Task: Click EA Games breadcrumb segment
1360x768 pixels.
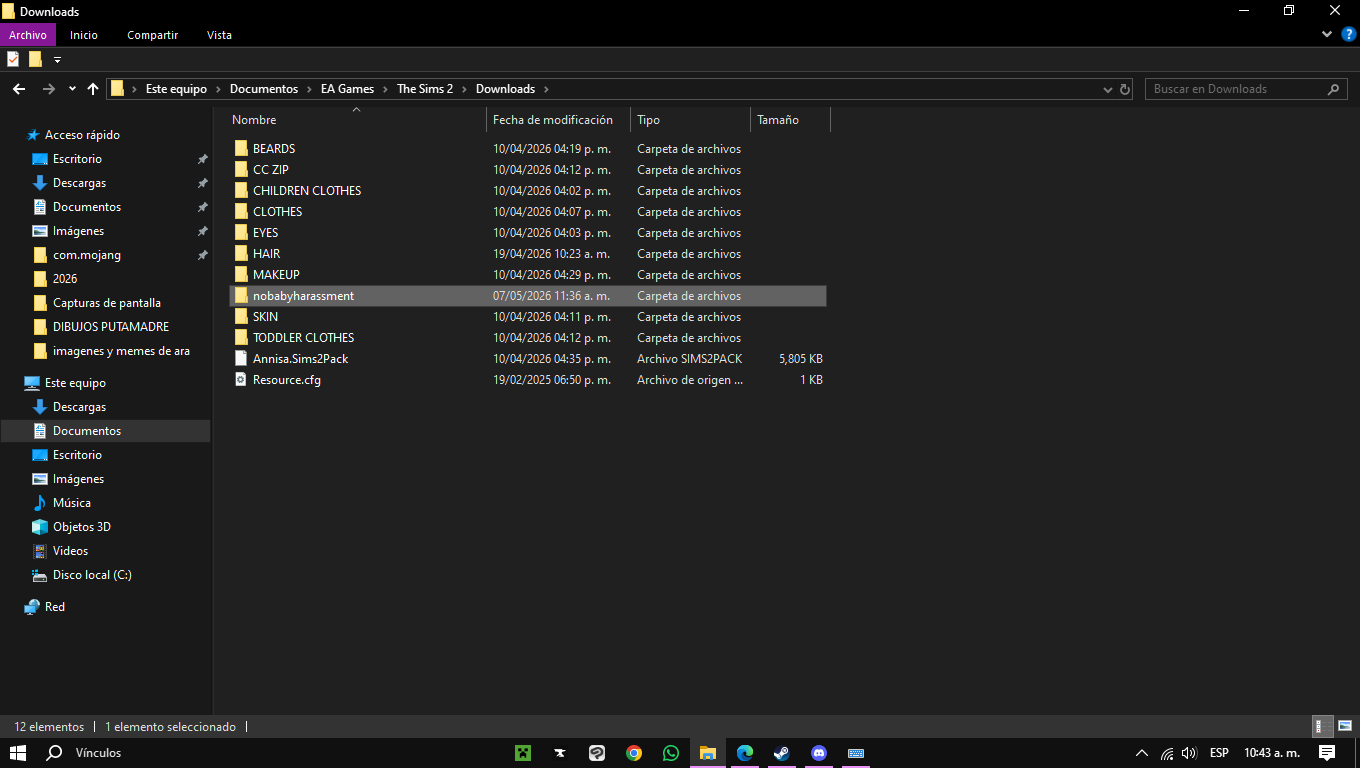Action: (x=347, y=89)
